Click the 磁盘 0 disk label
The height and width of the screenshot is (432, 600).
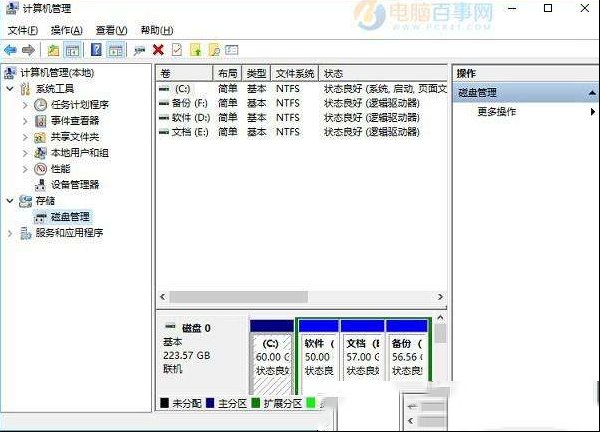click(196, 328)
